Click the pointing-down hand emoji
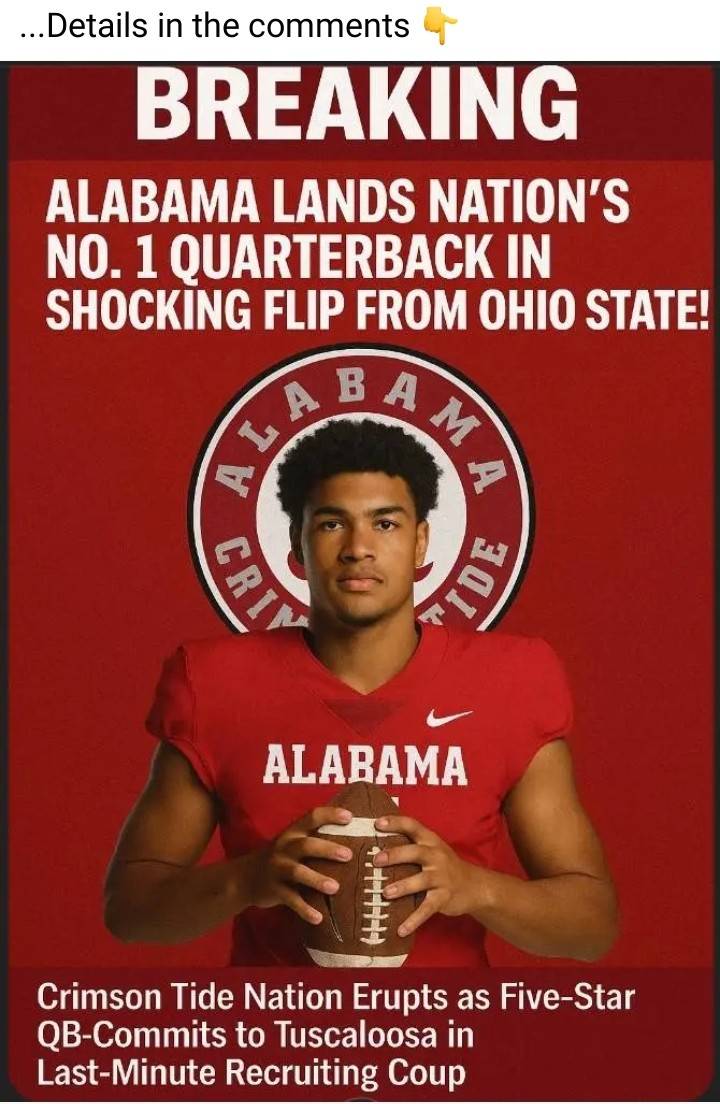 [440, 28]
